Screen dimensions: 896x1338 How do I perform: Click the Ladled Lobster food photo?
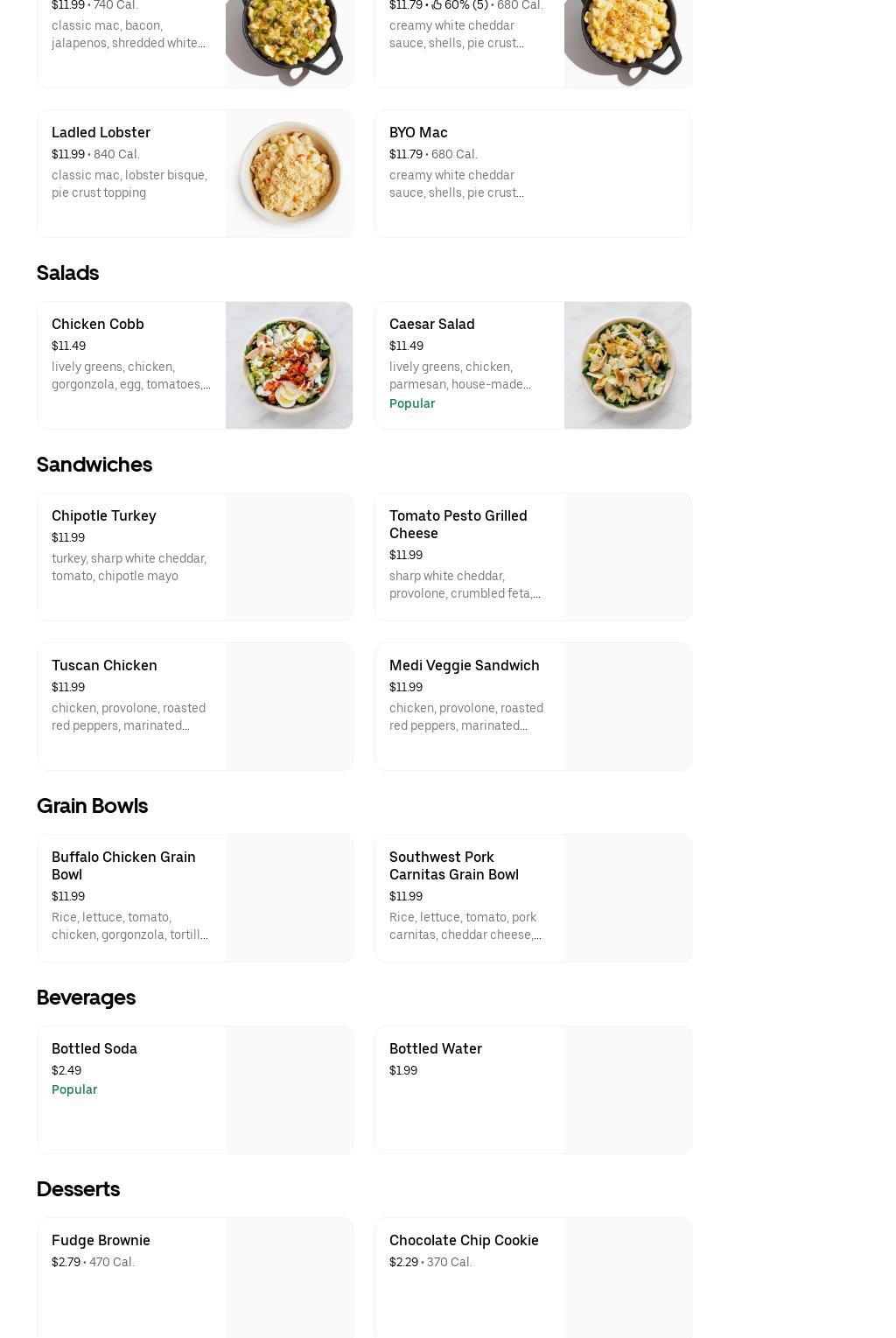coord(289,173)
